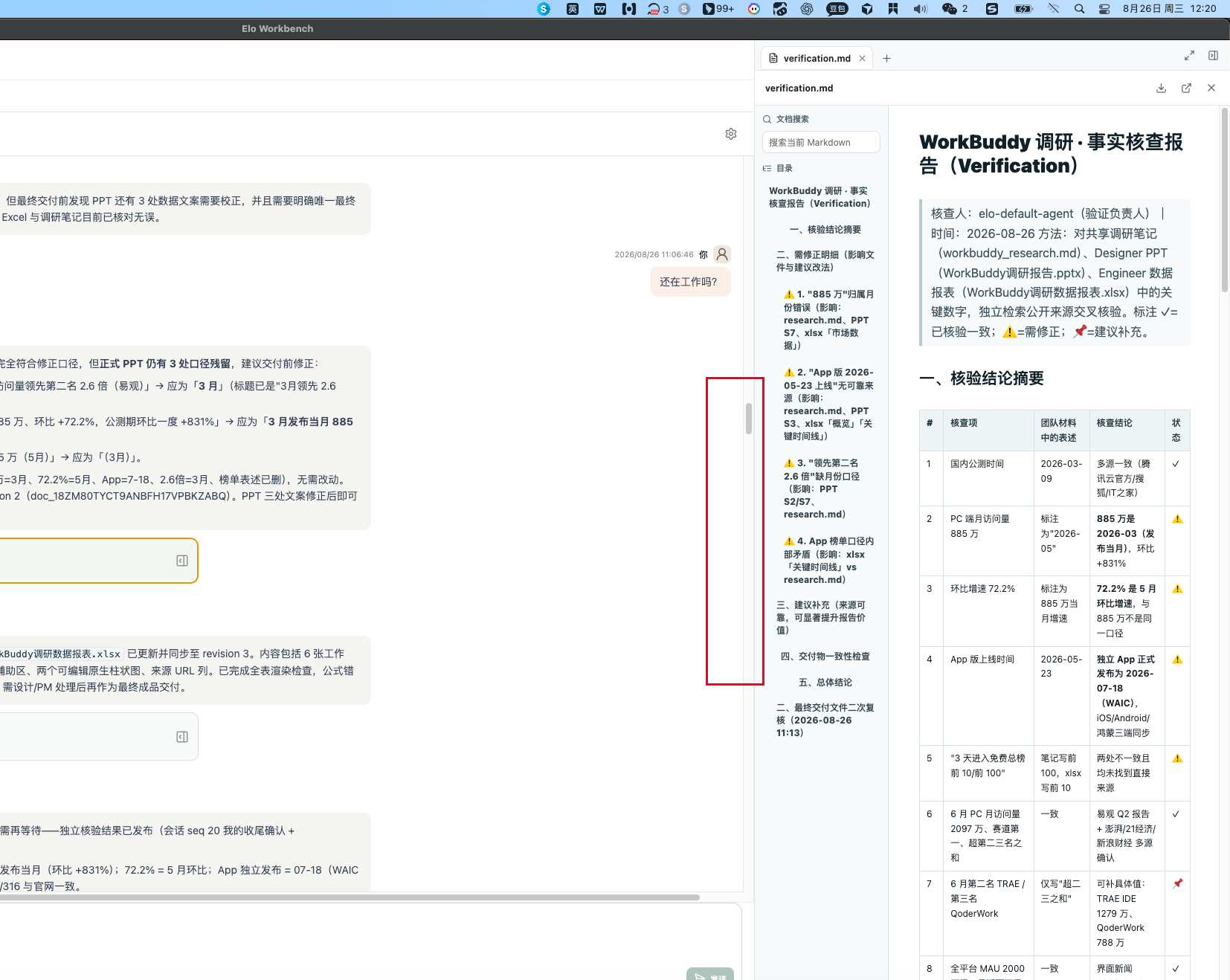Click the 99+ notification icon in menu bar

[718, 9]
